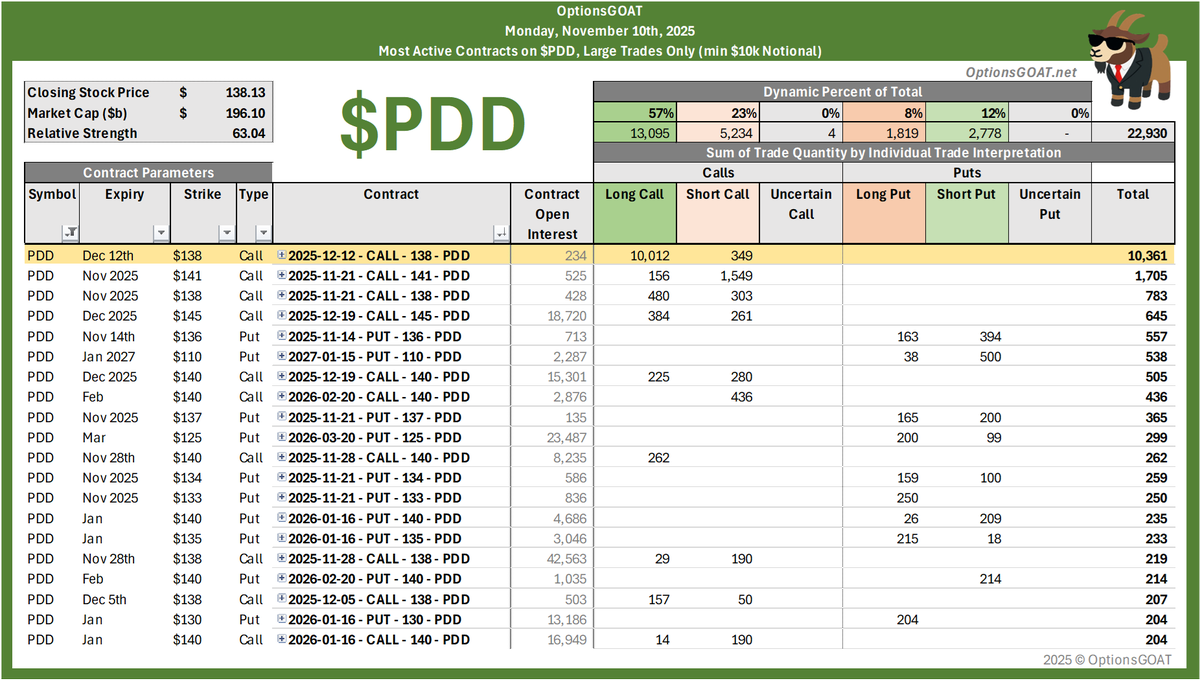Image resolution: width=1200 pixels, height=680 pixels.
Task: Expand the 2025-11-14 PUT 136 contract row
Action: point(282,337)
